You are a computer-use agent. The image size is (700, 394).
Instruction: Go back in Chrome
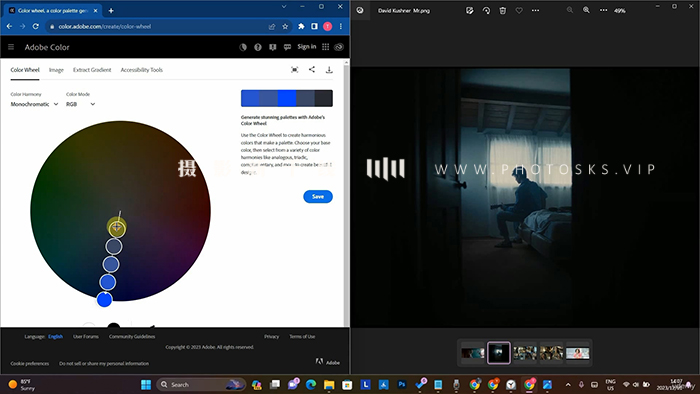[x=9, y=26]
